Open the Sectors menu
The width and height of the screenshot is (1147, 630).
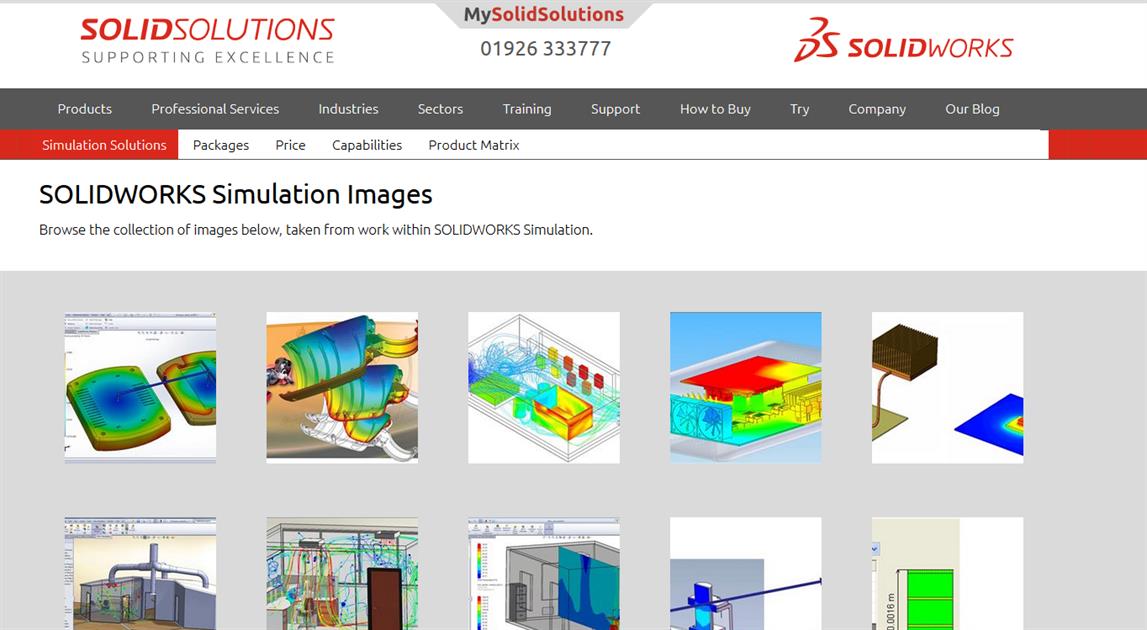tap(440, 109)
